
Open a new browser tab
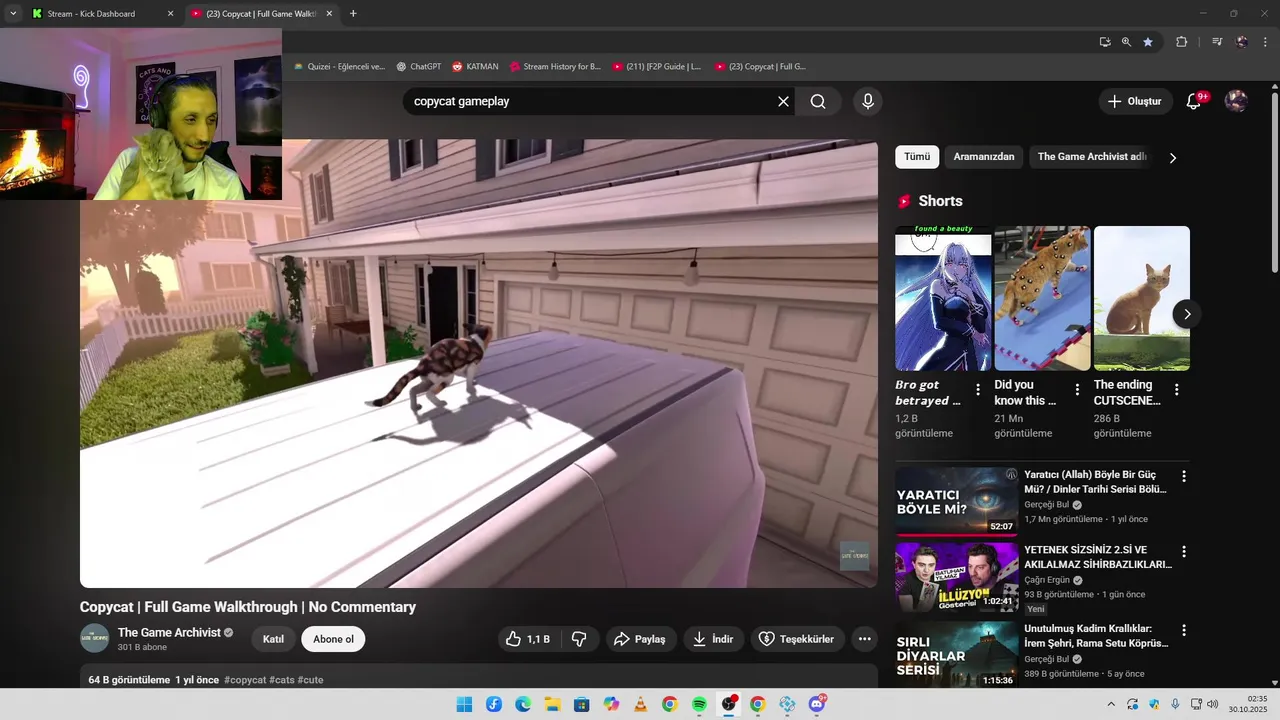(x=353, y=14)
